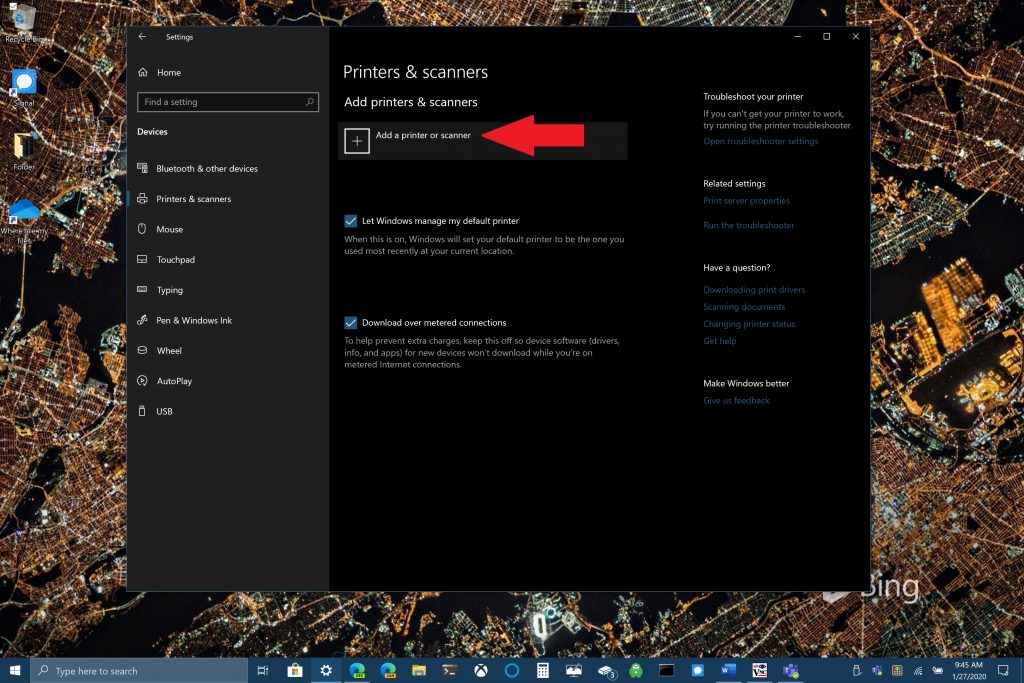Open Edge Canary from the taskbar

[x=388, y=671]
